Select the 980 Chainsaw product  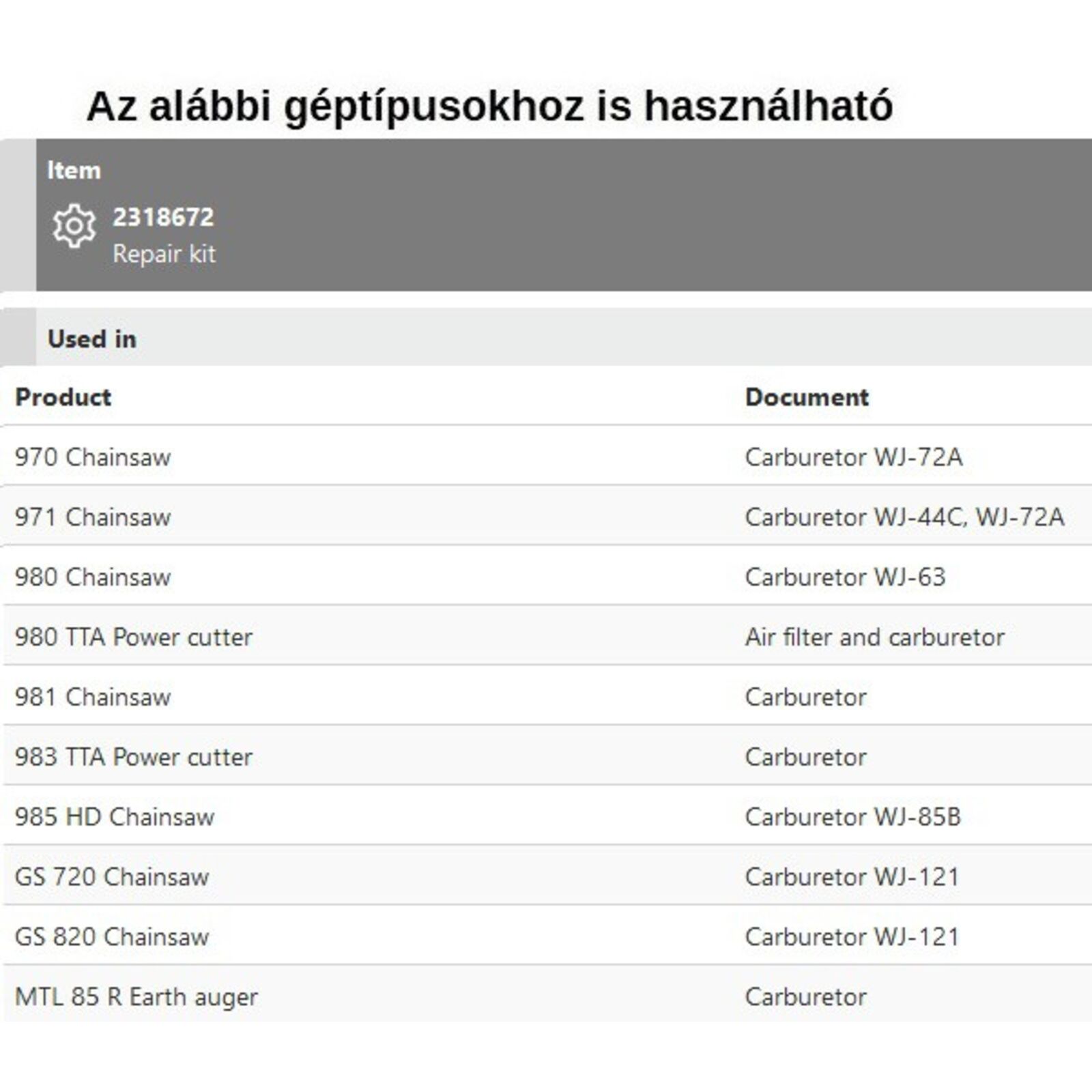pyautogui.click(x=93, y=577)
